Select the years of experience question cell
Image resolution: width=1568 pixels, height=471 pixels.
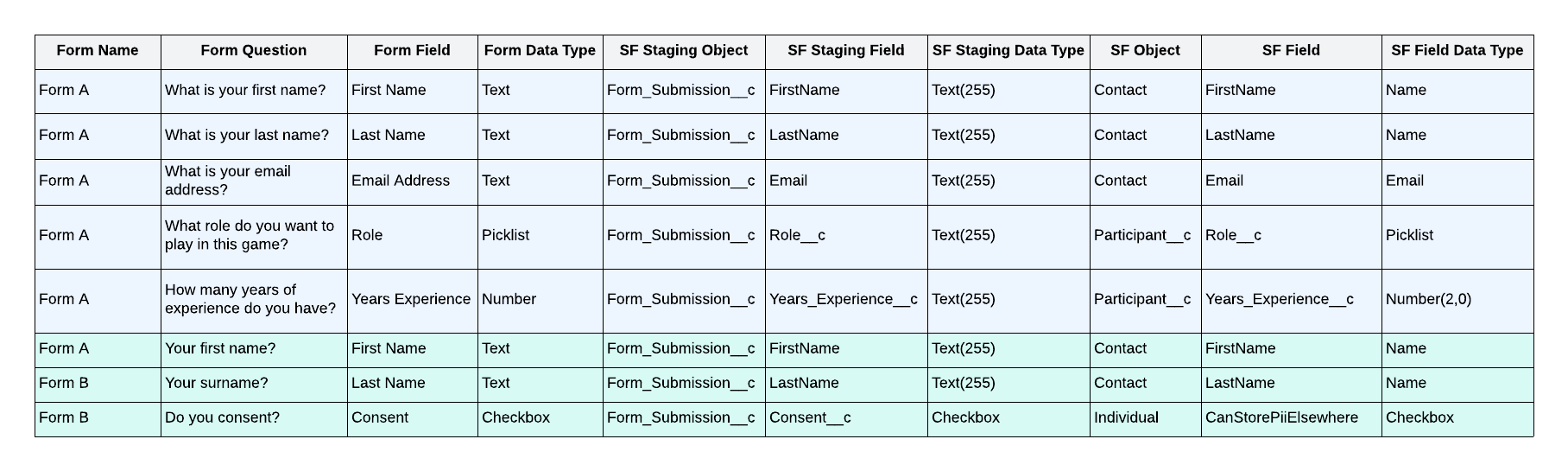click(x=250, y=299)
